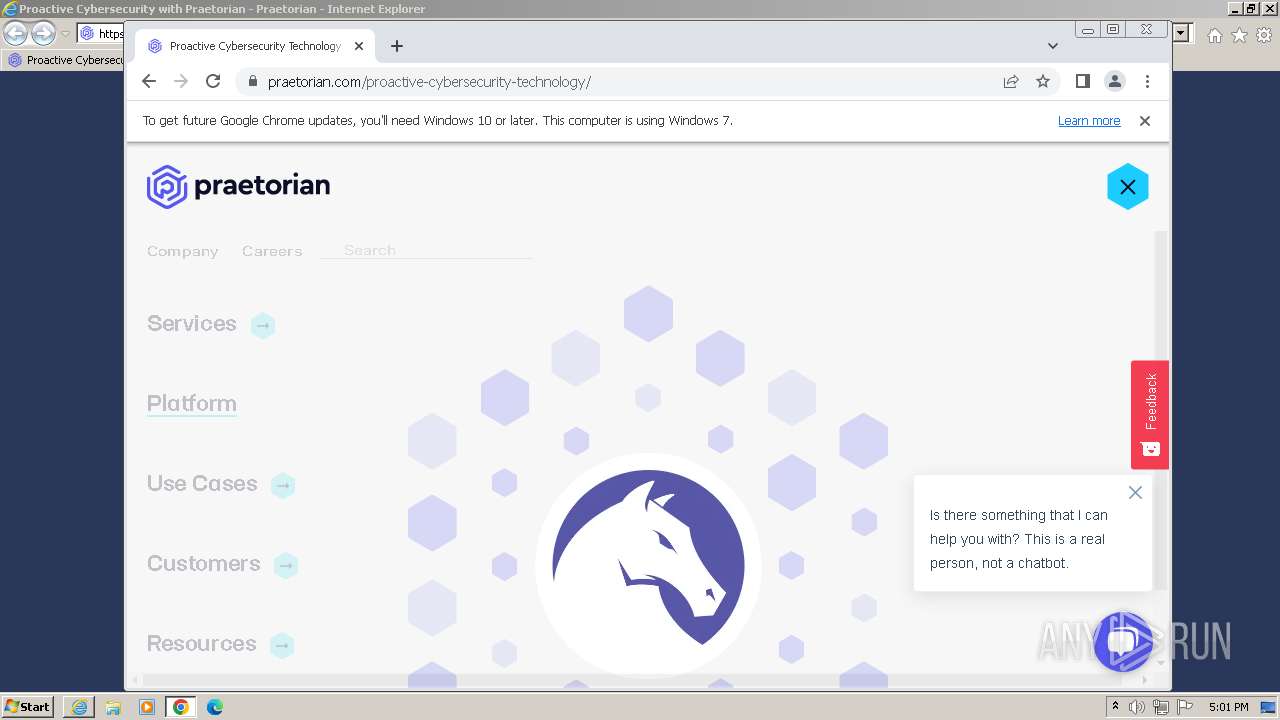Open Action Center flag icon
Screen dimensions: 1280x720
(1185, 707)
